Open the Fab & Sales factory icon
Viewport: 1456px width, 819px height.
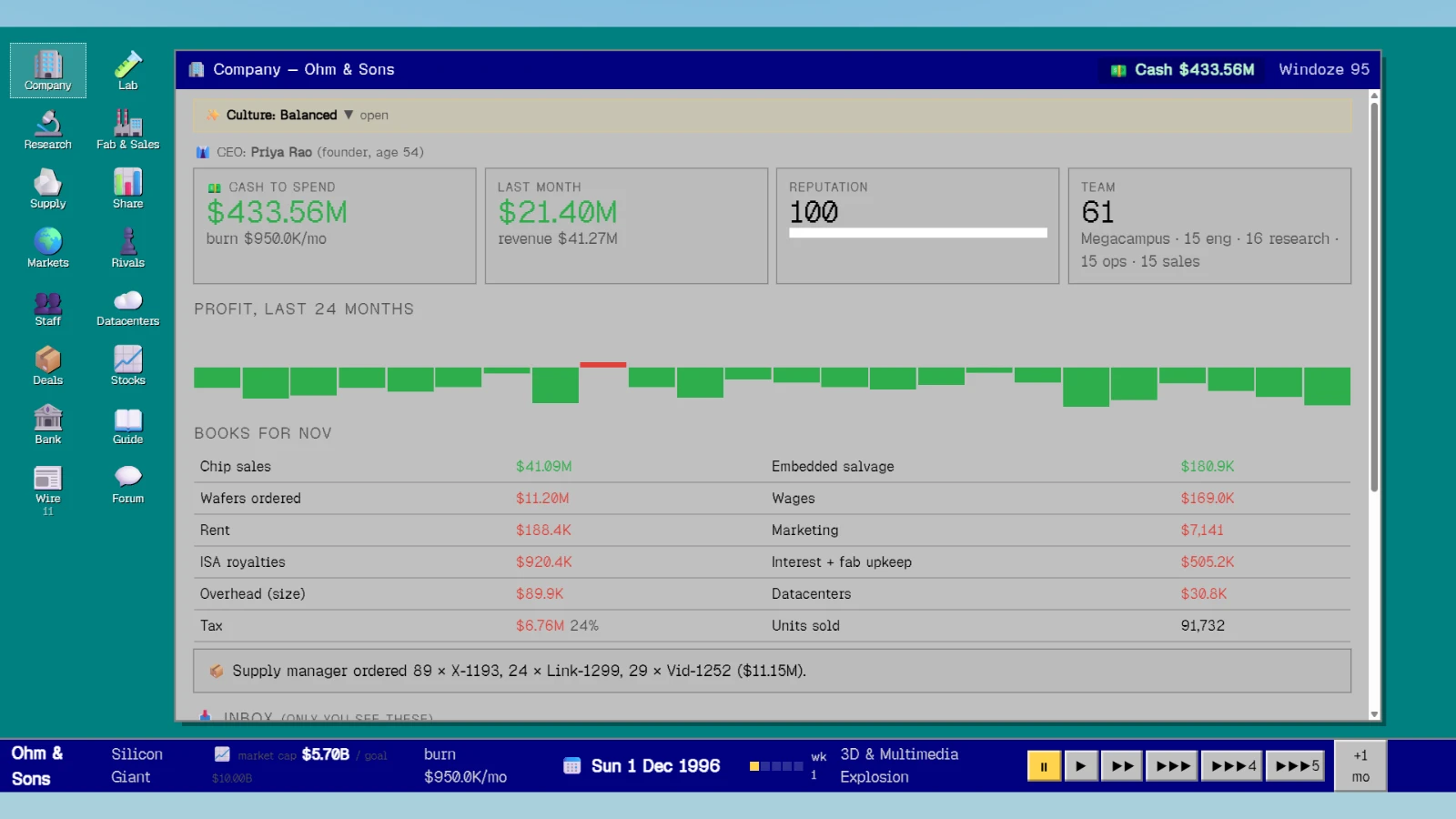click(127, 129)
